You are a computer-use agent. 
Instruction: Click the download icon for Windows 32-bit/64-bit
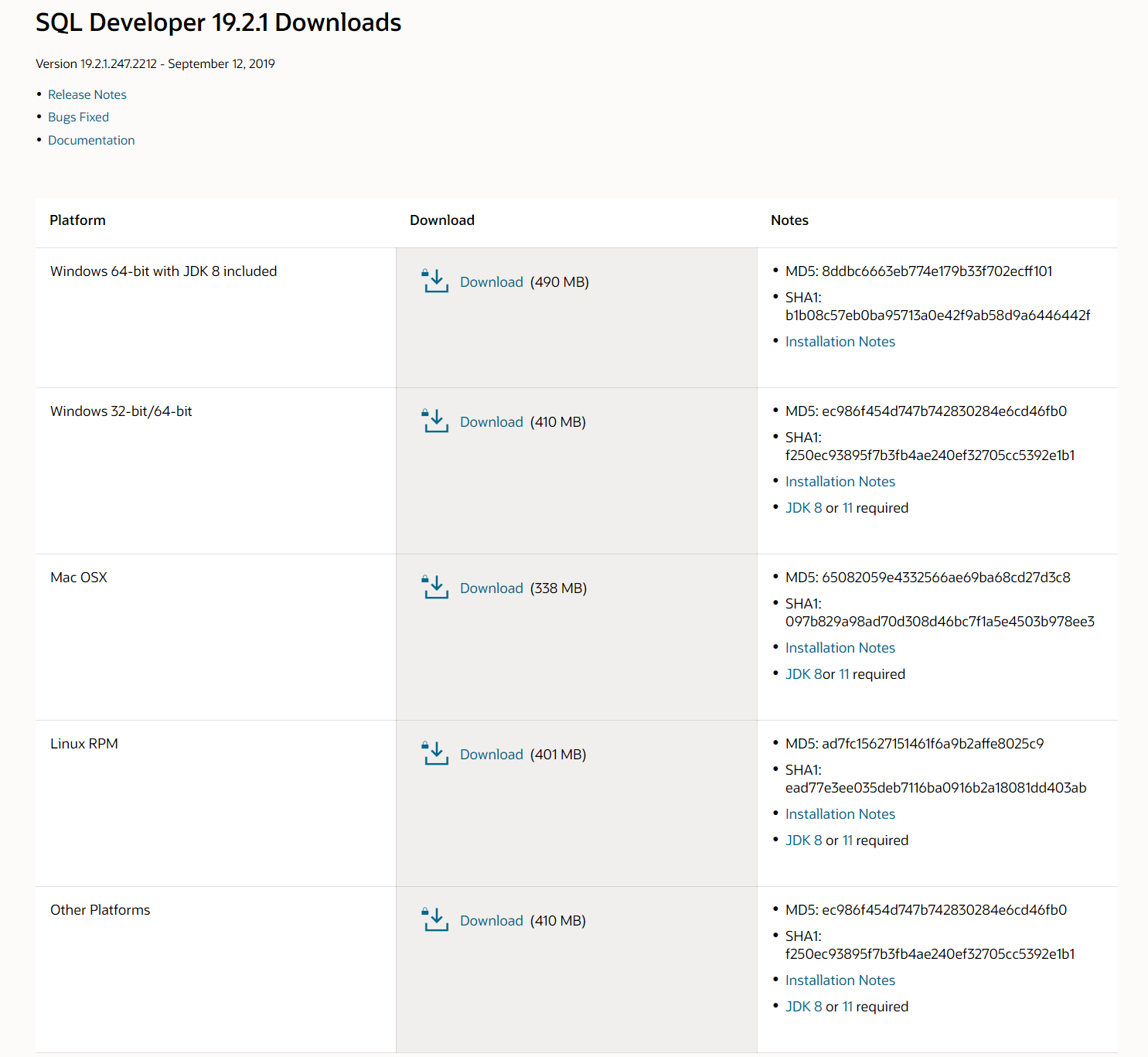[435, 421]
